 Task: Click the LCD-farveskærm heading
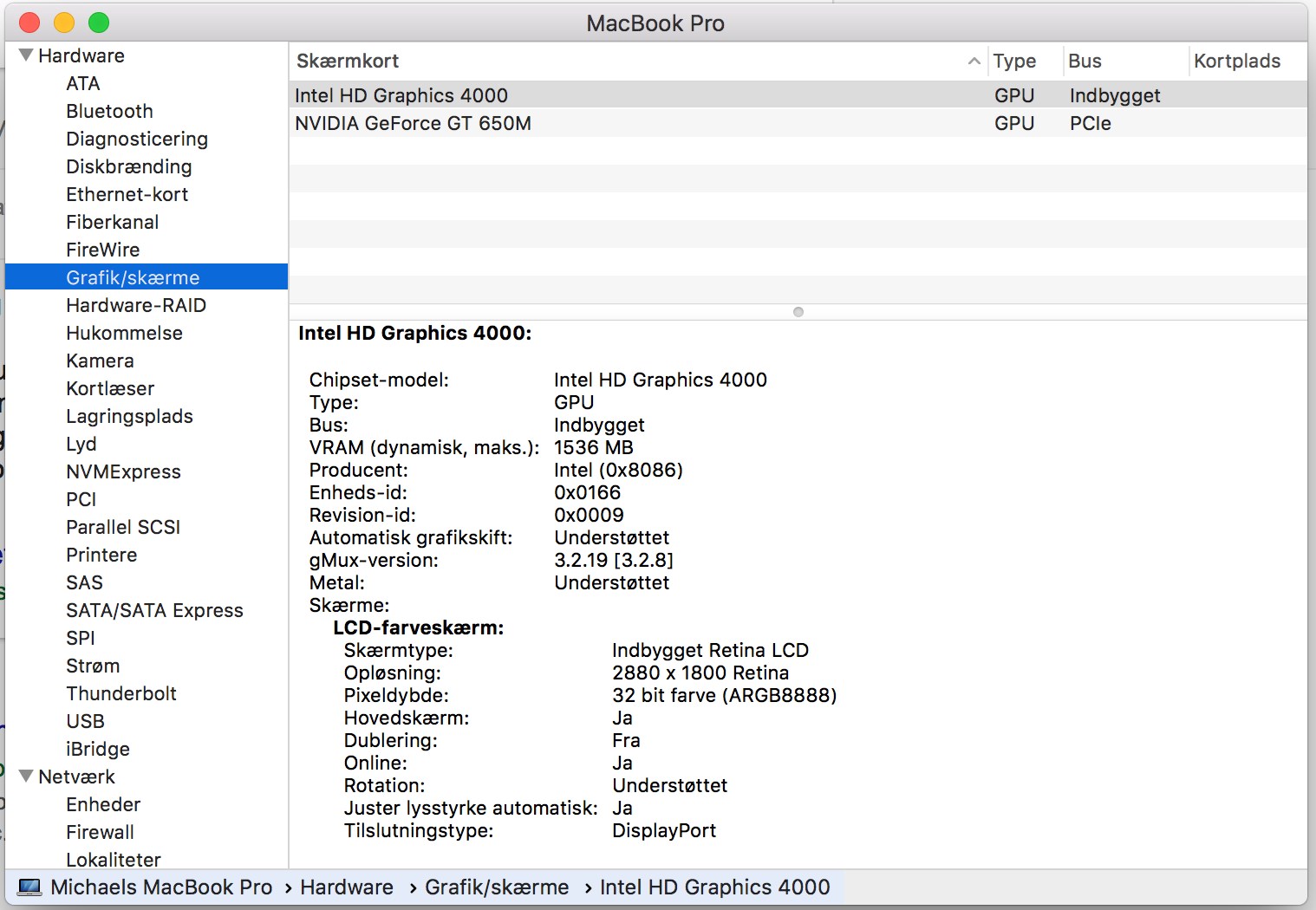click(419, 627)
